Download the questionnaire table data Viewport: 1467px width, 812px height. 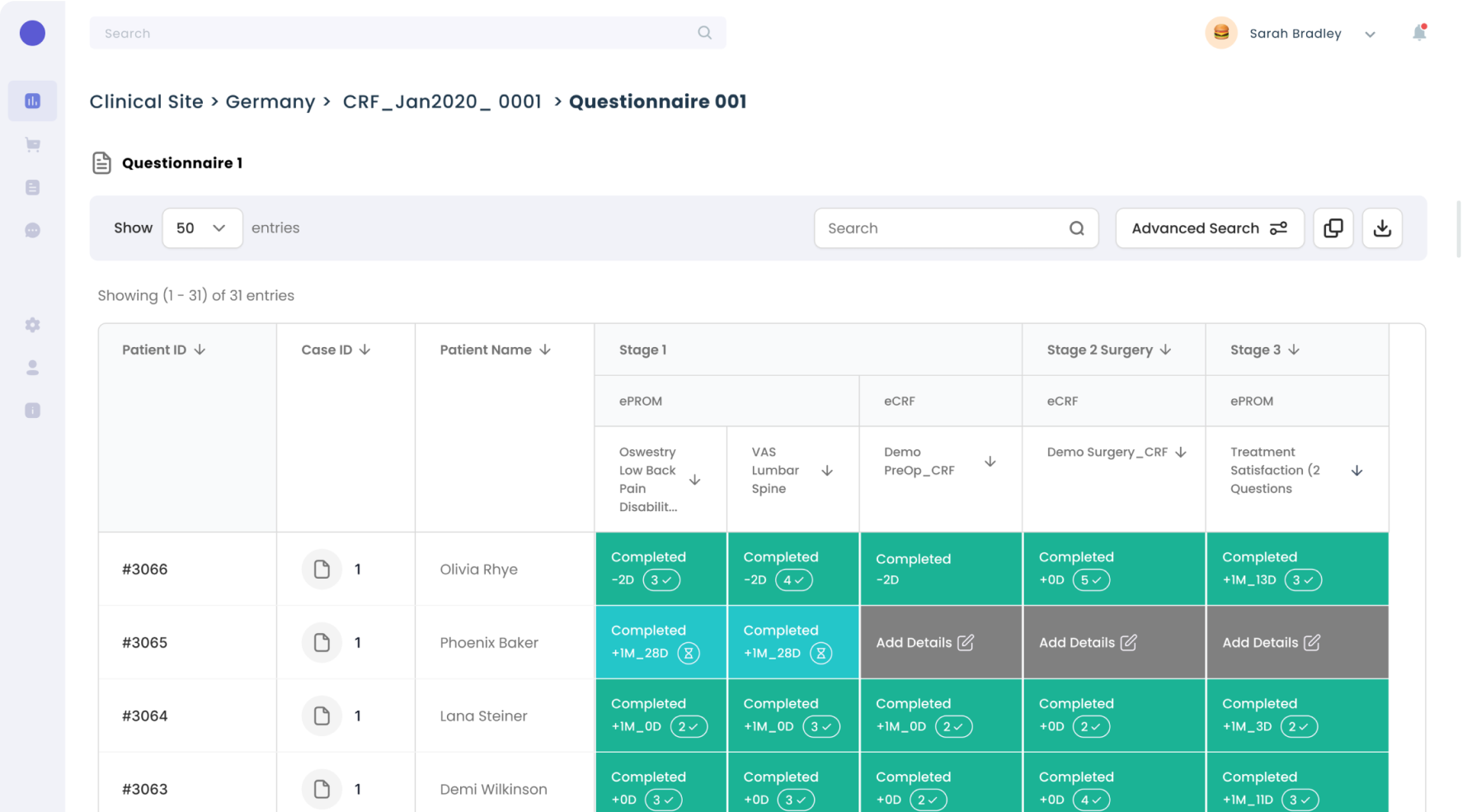pos(1382,228)
